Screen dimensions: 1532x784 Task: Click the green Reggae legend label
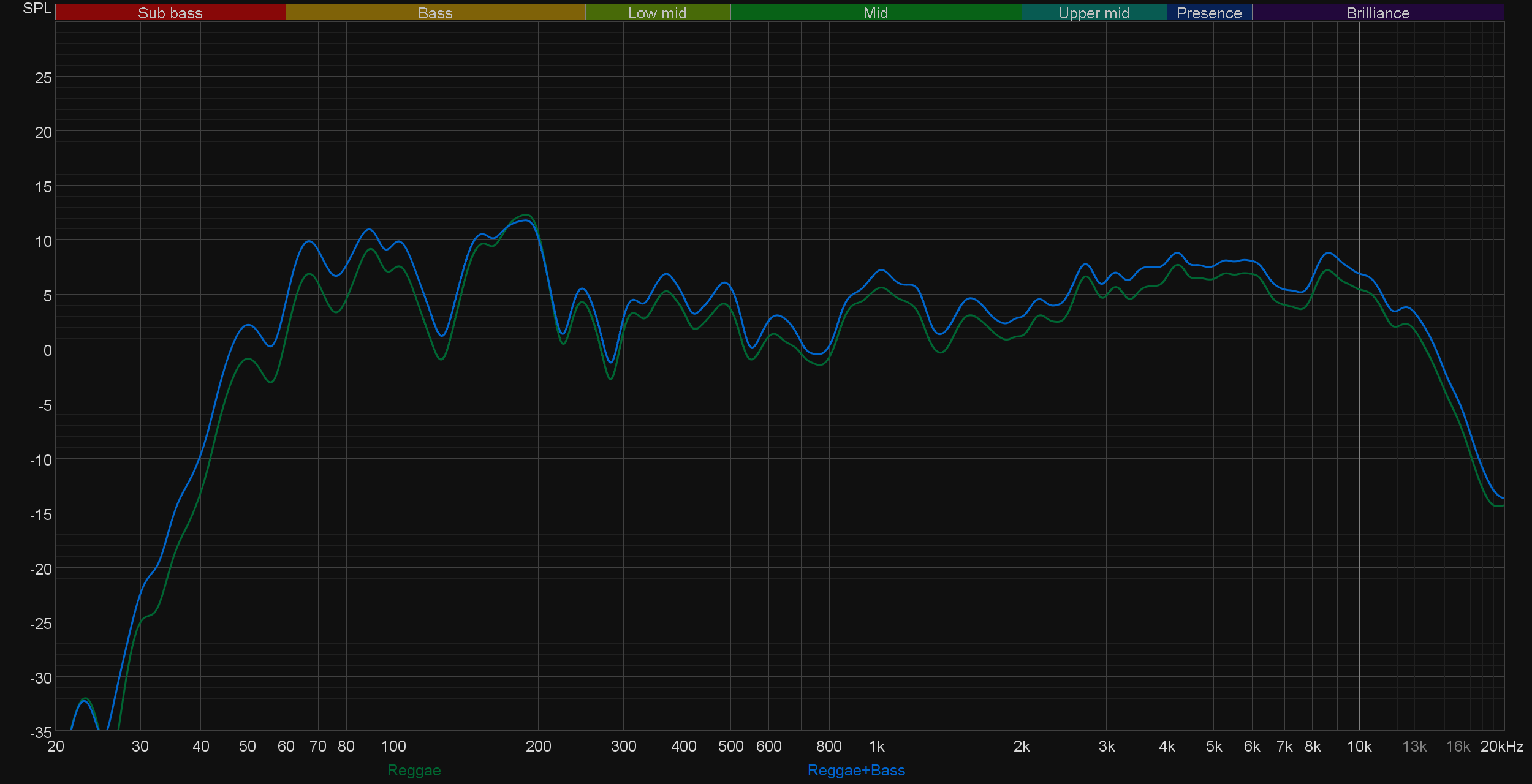tap(414, 770)
